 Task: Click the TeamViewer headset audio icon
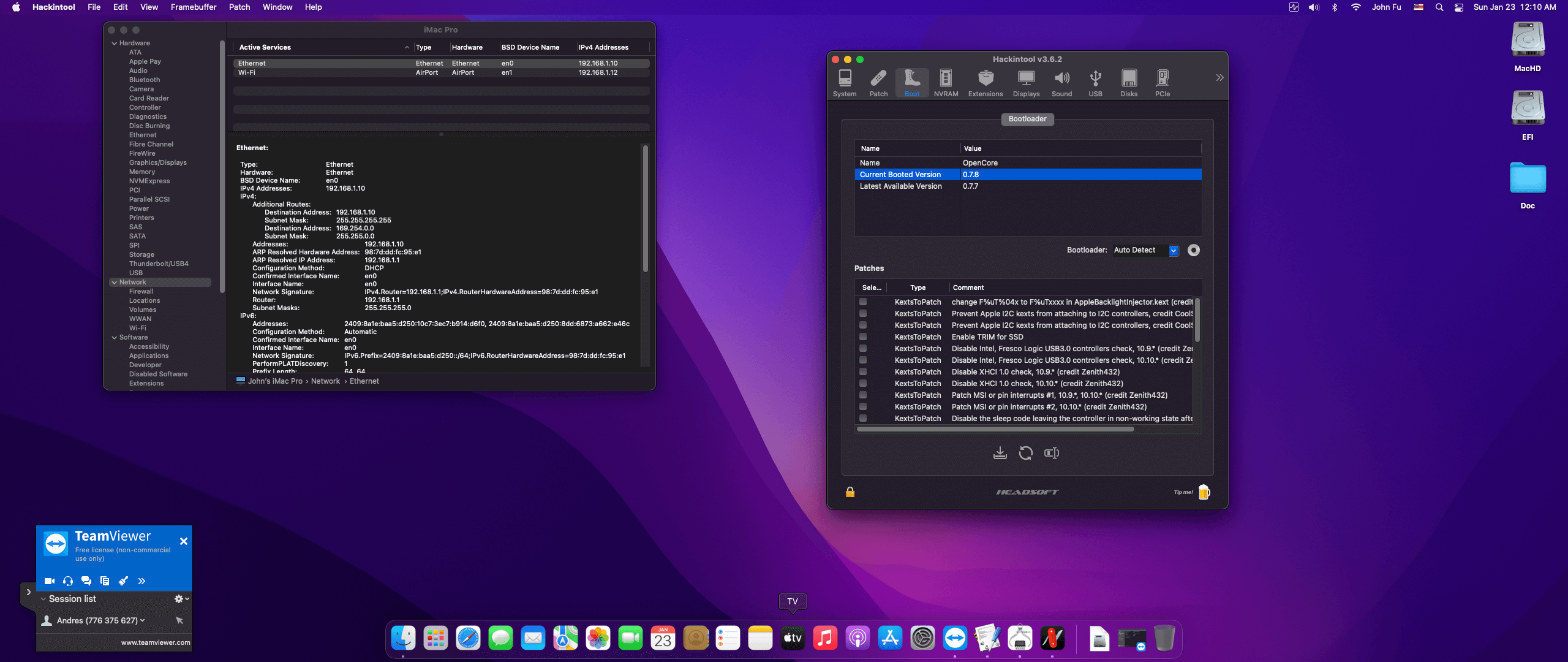coord(68,581)
